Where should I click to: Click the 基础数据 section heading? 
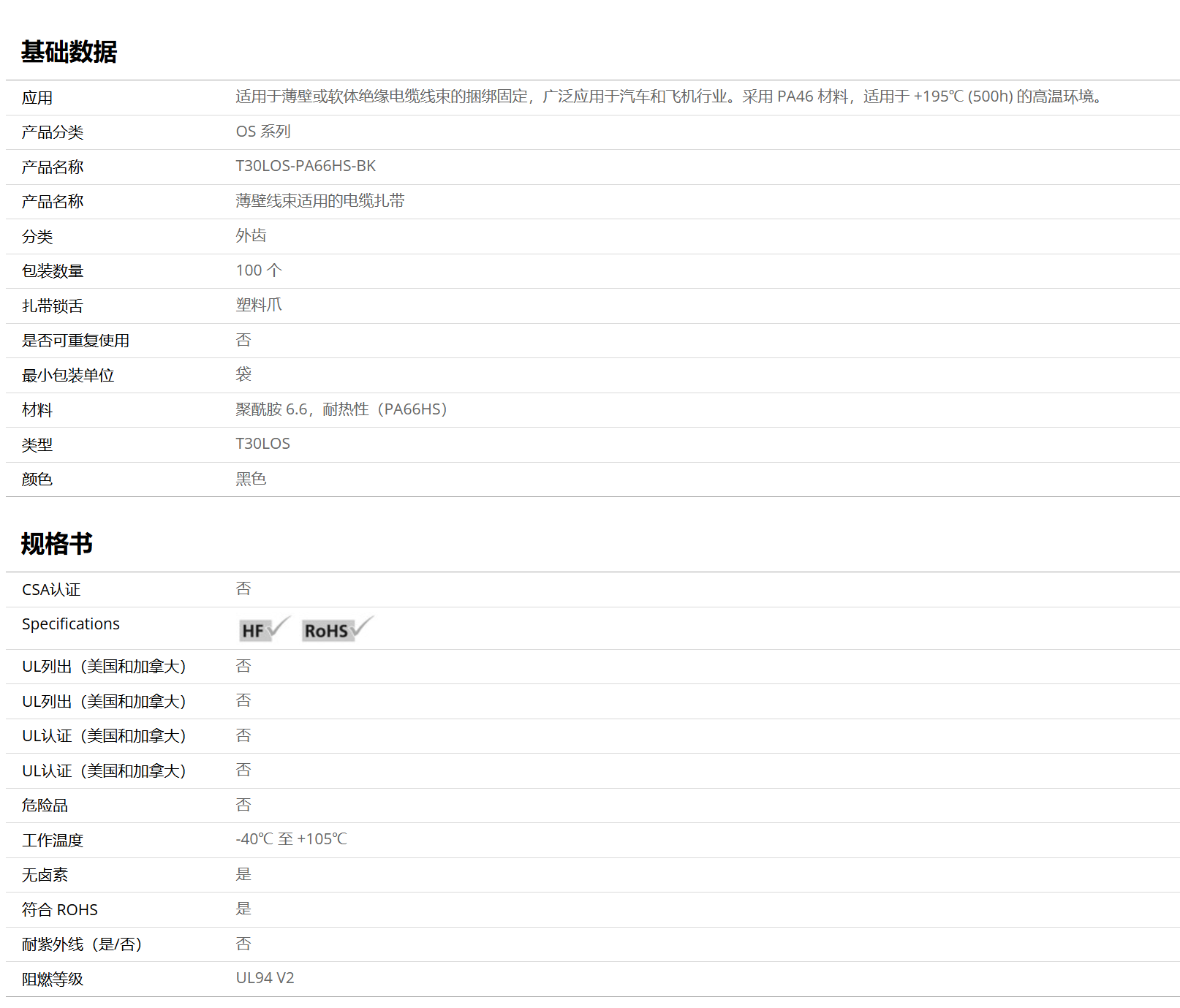[69, 52]
